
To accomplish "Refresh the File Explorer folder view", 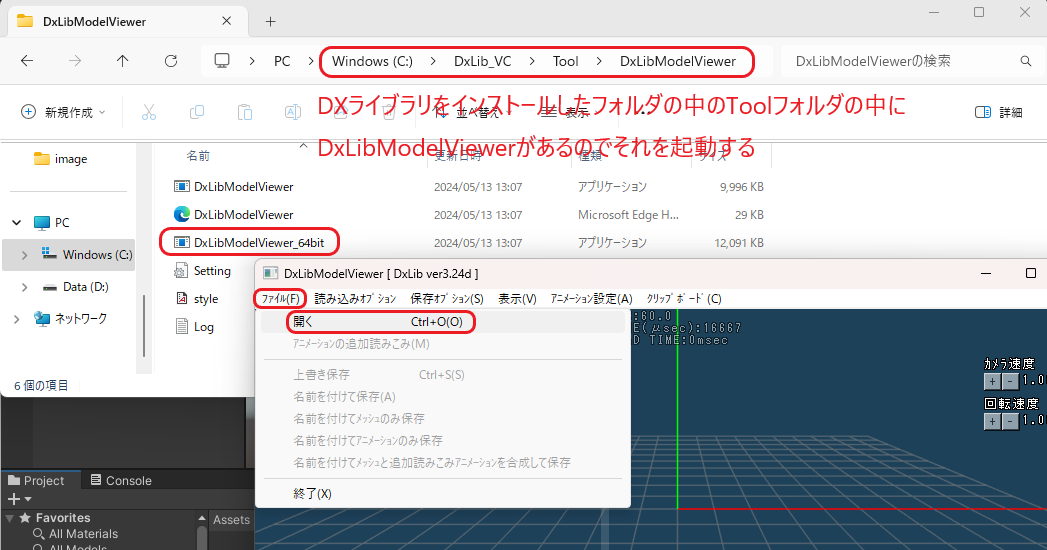I will (x=171, y=61).
